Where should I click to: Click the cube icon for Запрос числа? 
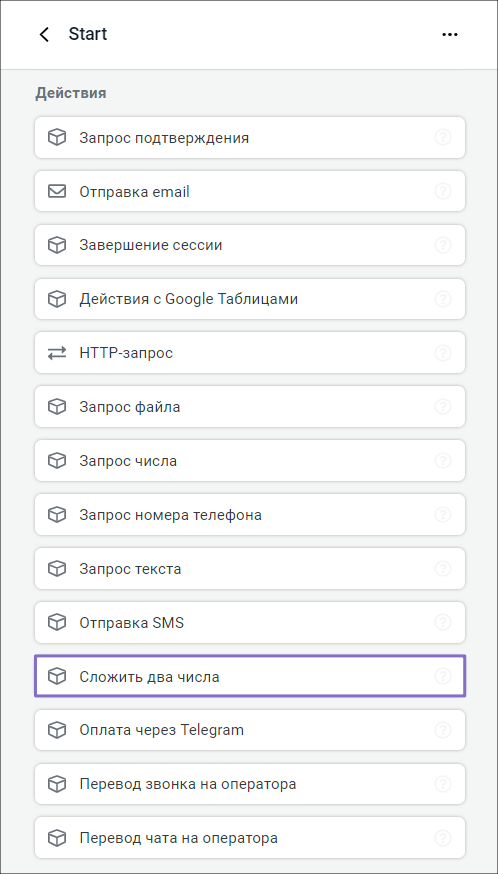pos(56,461)
